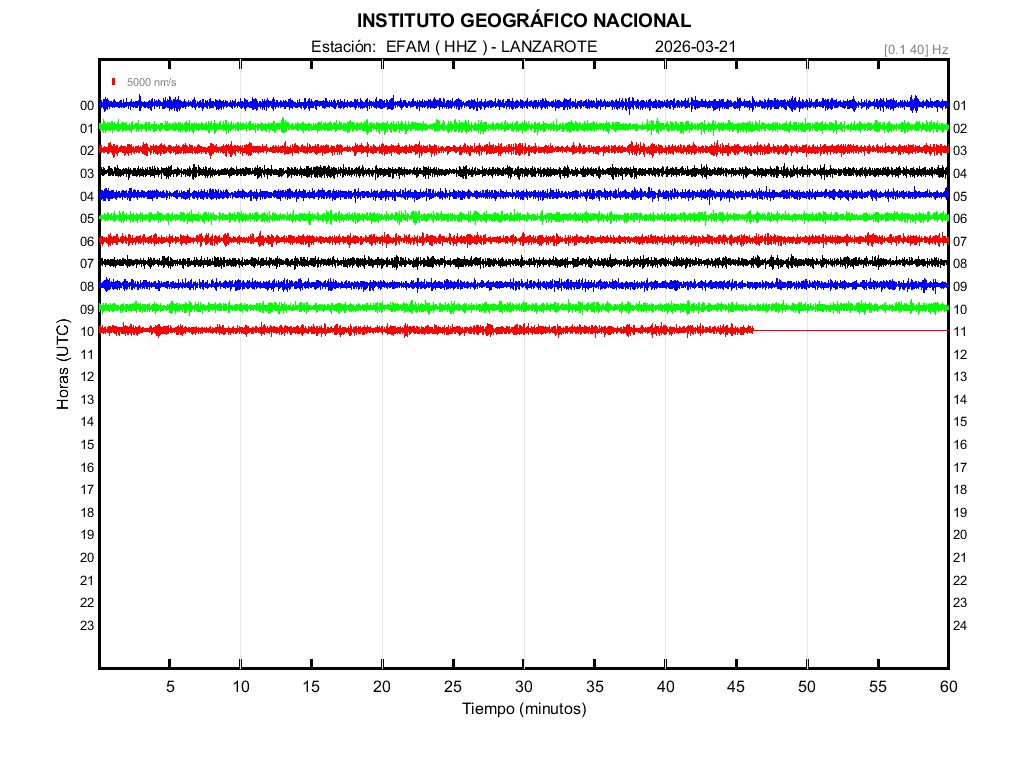Click the flat red line ending hour 10
Viewport: 1024px width, 768px height.
click(x=850, y=330)
